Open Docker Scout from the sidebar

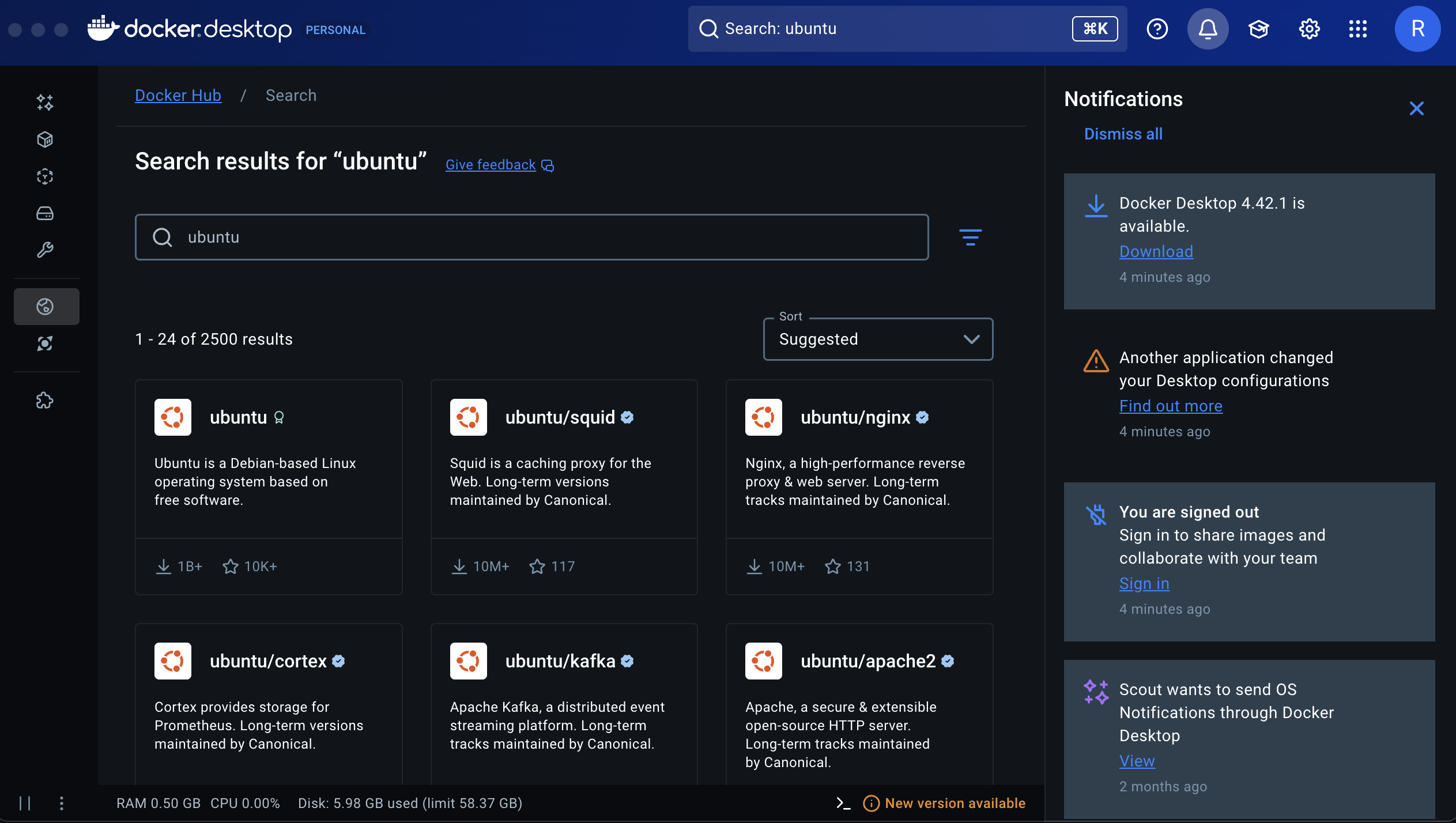(45, 344)
